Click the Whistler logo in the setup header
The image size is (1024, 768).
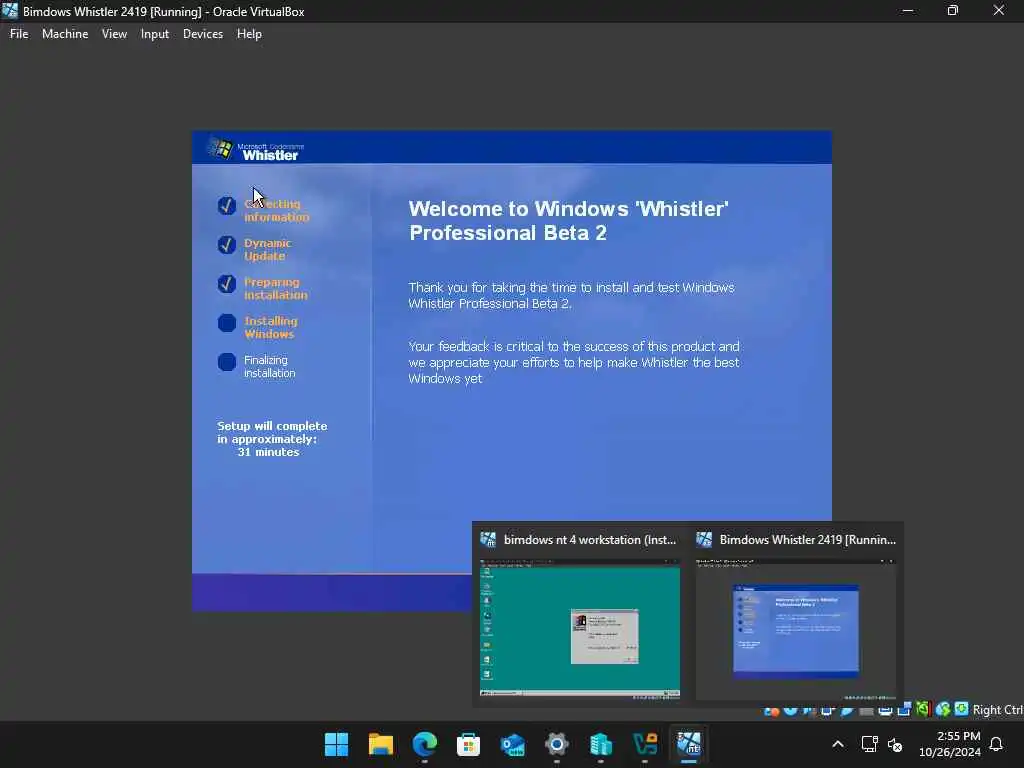[x=255, y=149]
